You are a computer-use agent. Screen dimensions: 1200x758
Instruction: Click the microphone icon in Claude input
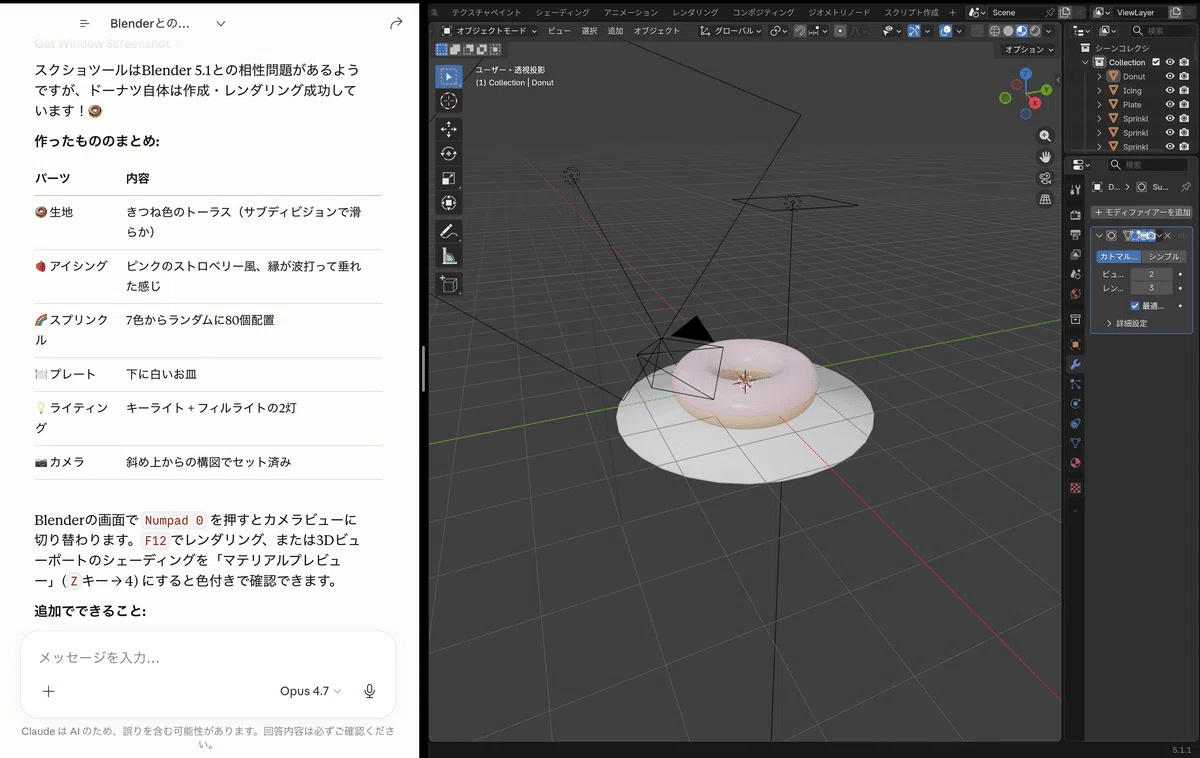[x=369, y=691]
